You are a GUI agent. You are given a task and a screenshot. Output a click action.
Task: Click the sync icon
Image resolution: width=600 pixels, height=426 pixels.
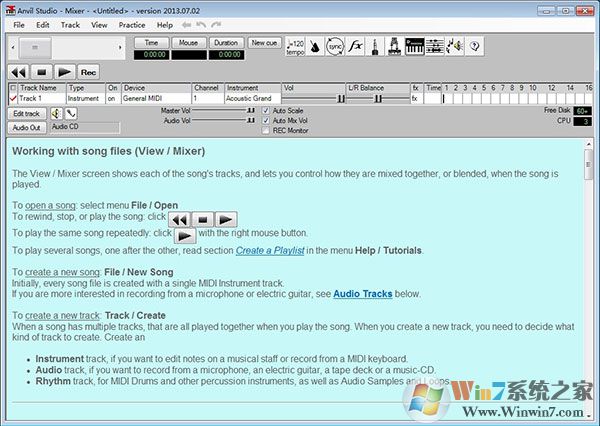click(335, 47)
